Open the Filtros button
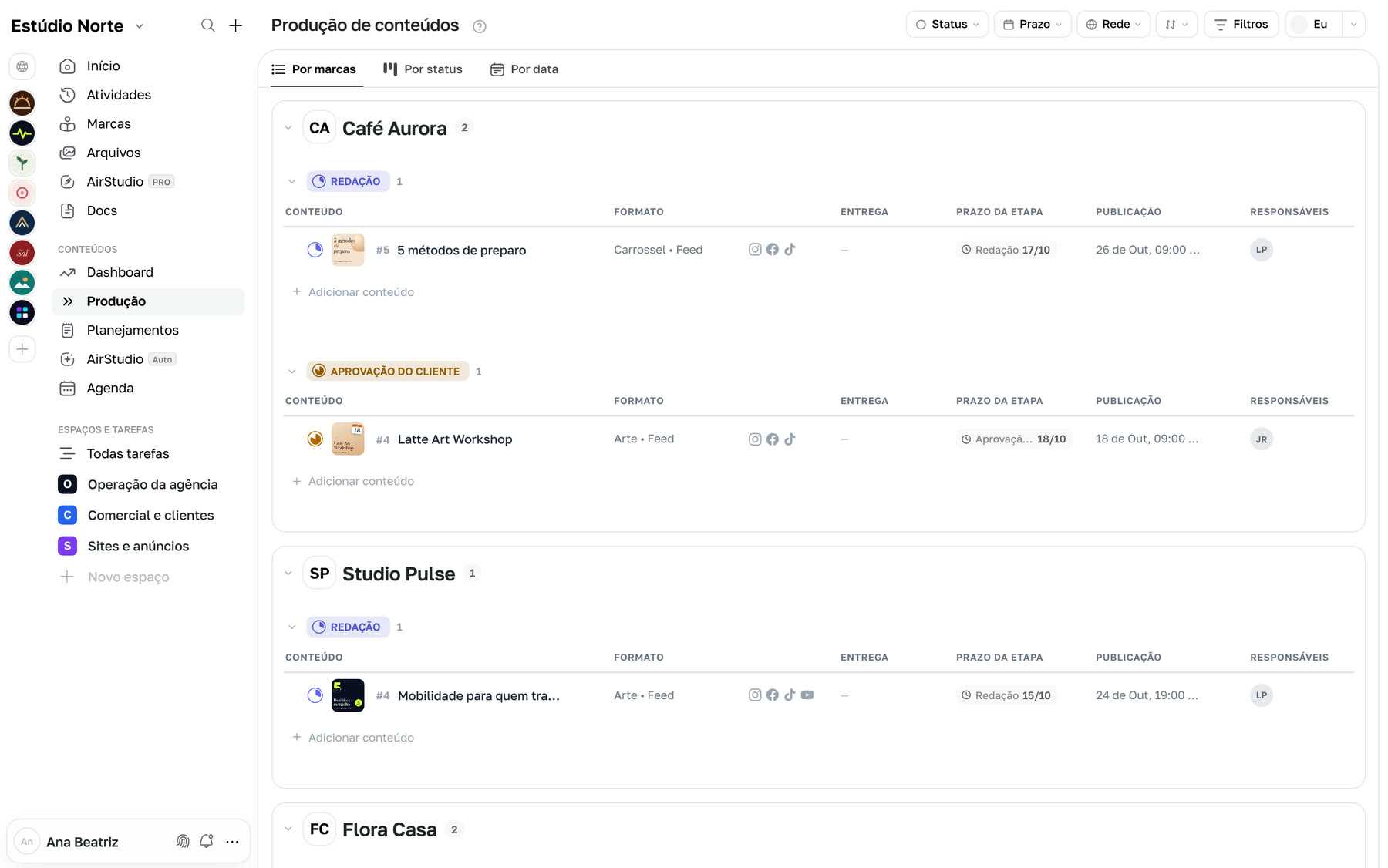The height and width of the screenshot is (868, 1388). [x=1241, y=25]
